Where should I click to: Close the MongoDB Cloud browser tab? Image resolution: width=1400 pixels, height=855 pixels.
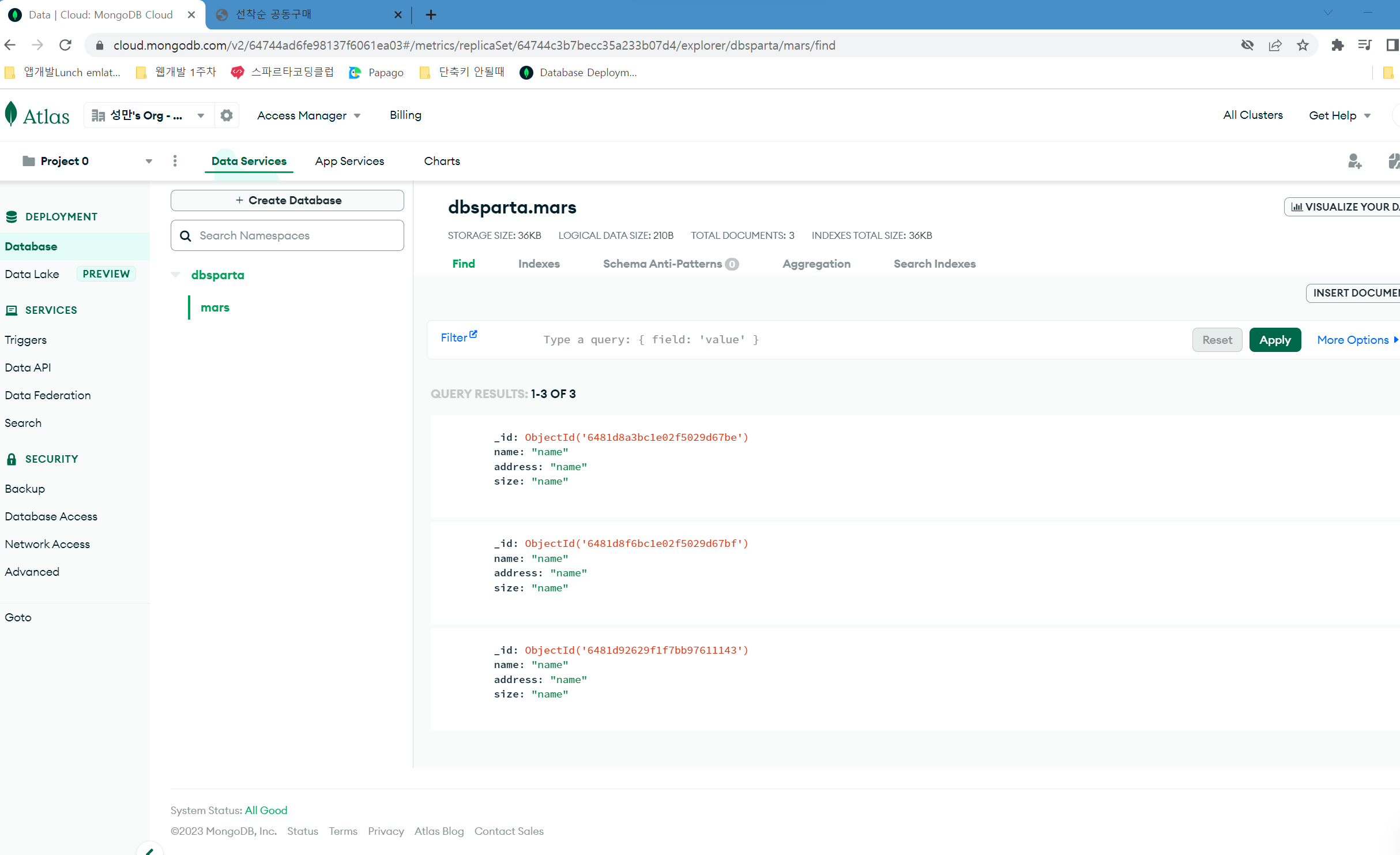(x=191, y=15)
